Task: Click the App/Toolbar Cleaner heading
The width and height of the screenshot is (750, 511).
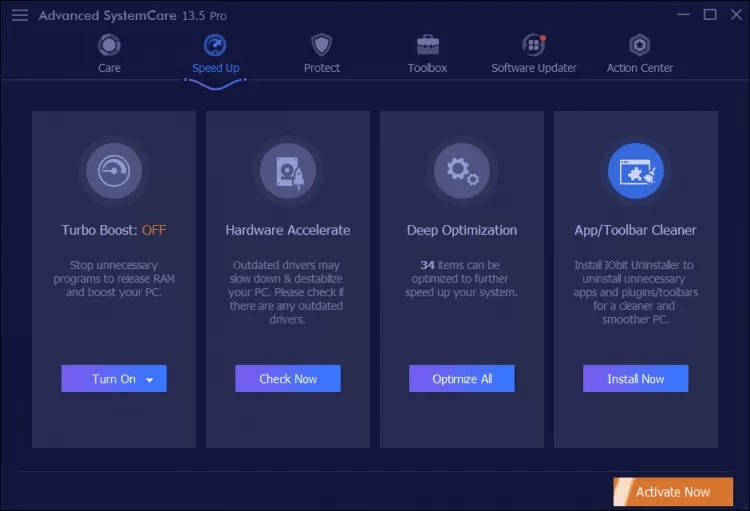Action: pos(636,230)
